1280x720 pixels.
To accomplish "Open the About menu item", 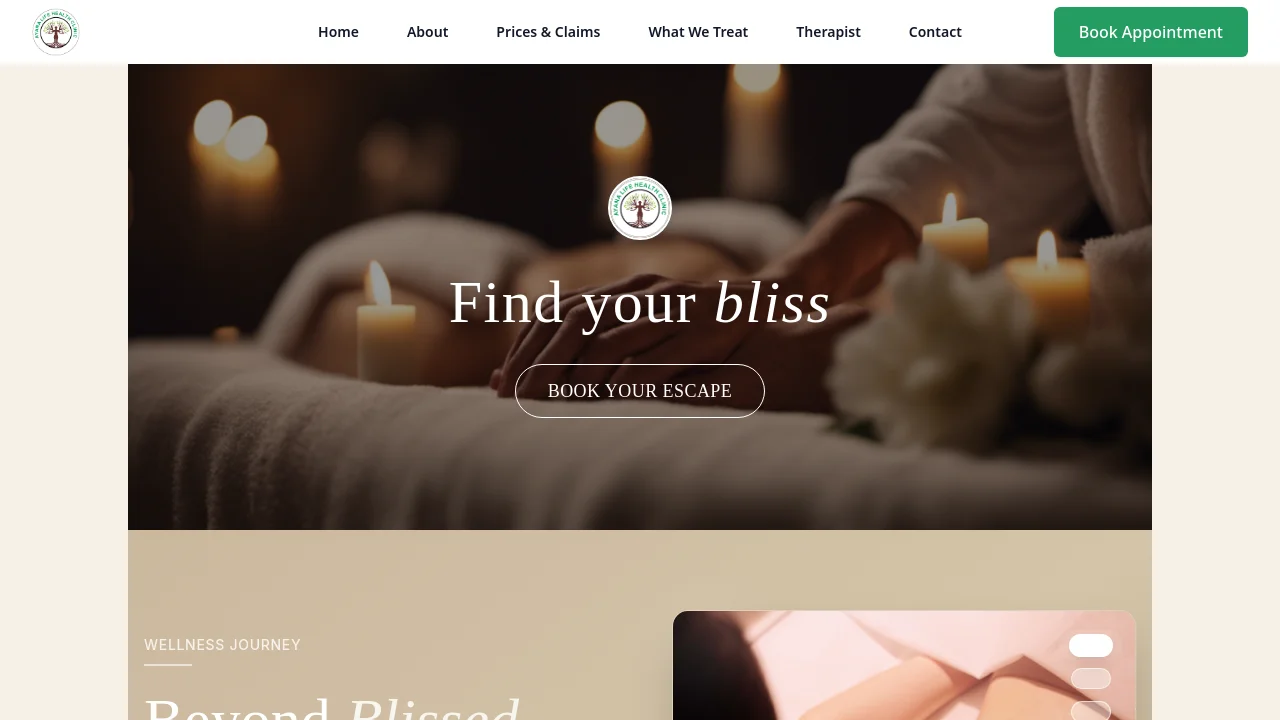I will (x=427, y=32).
